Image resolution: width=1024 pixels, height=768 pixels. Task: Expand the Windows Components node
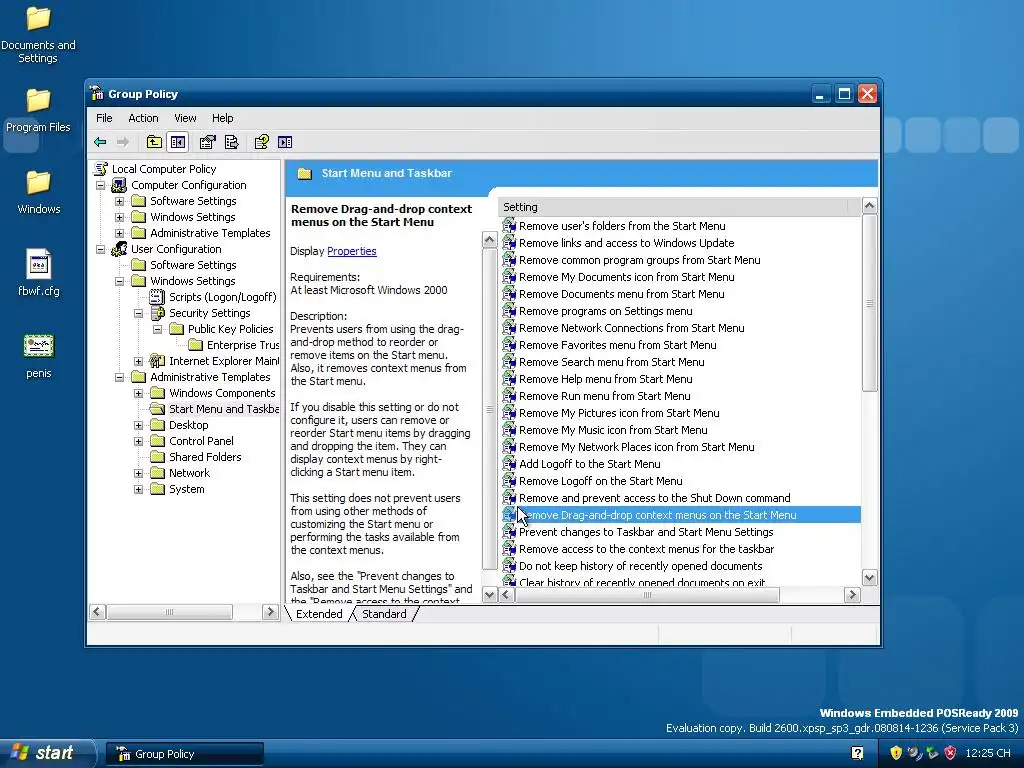[138, 393]
